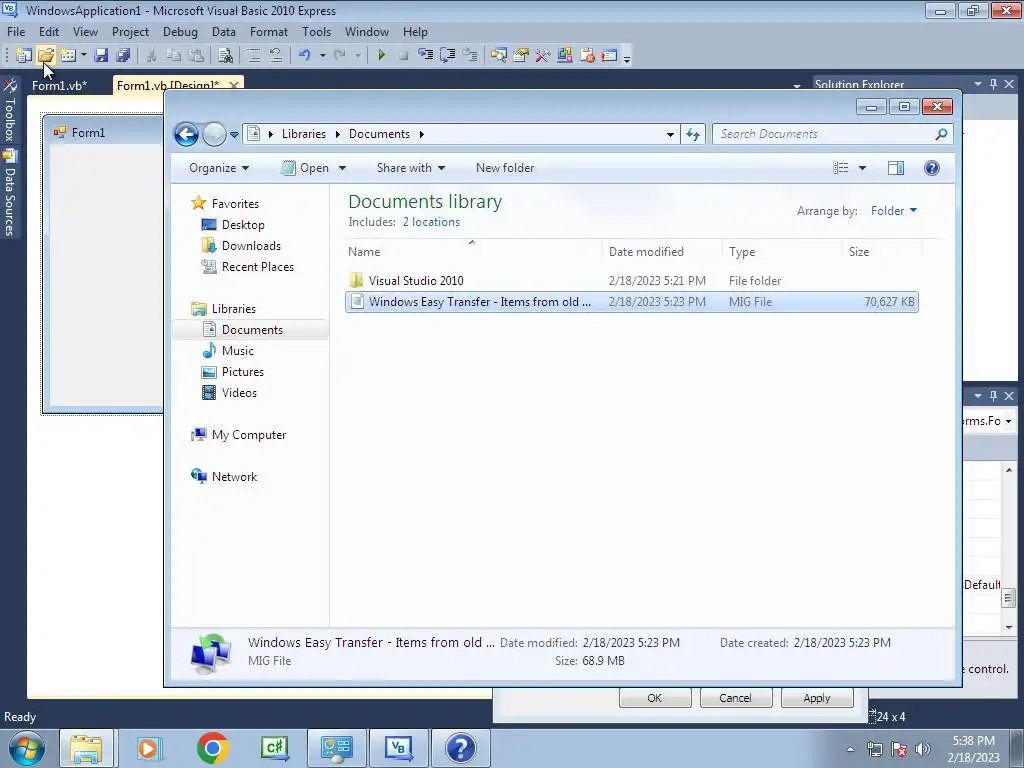Open the File menu
1024x768 pixels.
tap(16, 32)
